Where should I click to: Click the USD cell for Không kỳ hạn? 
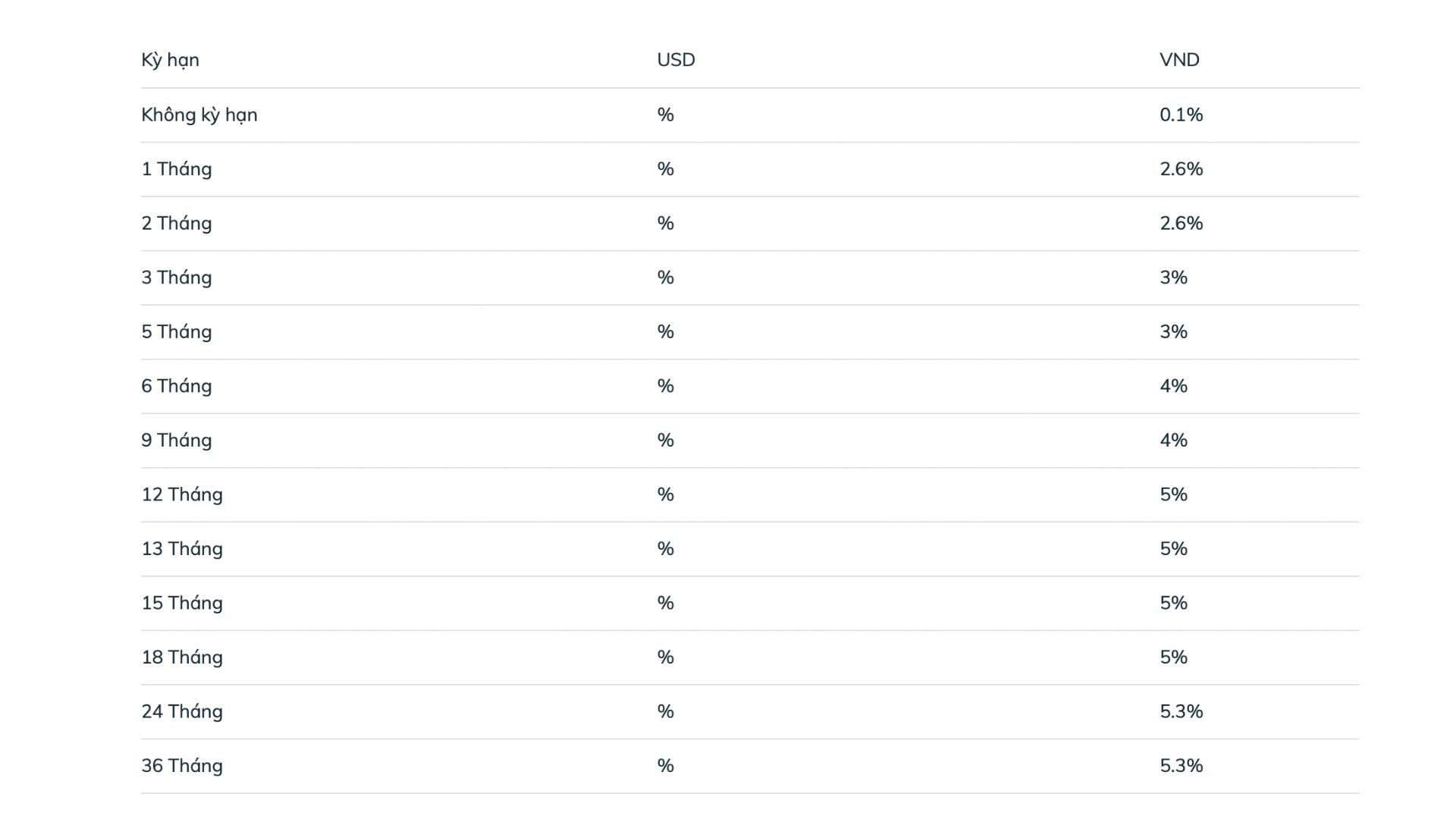(x=665, y=115)
